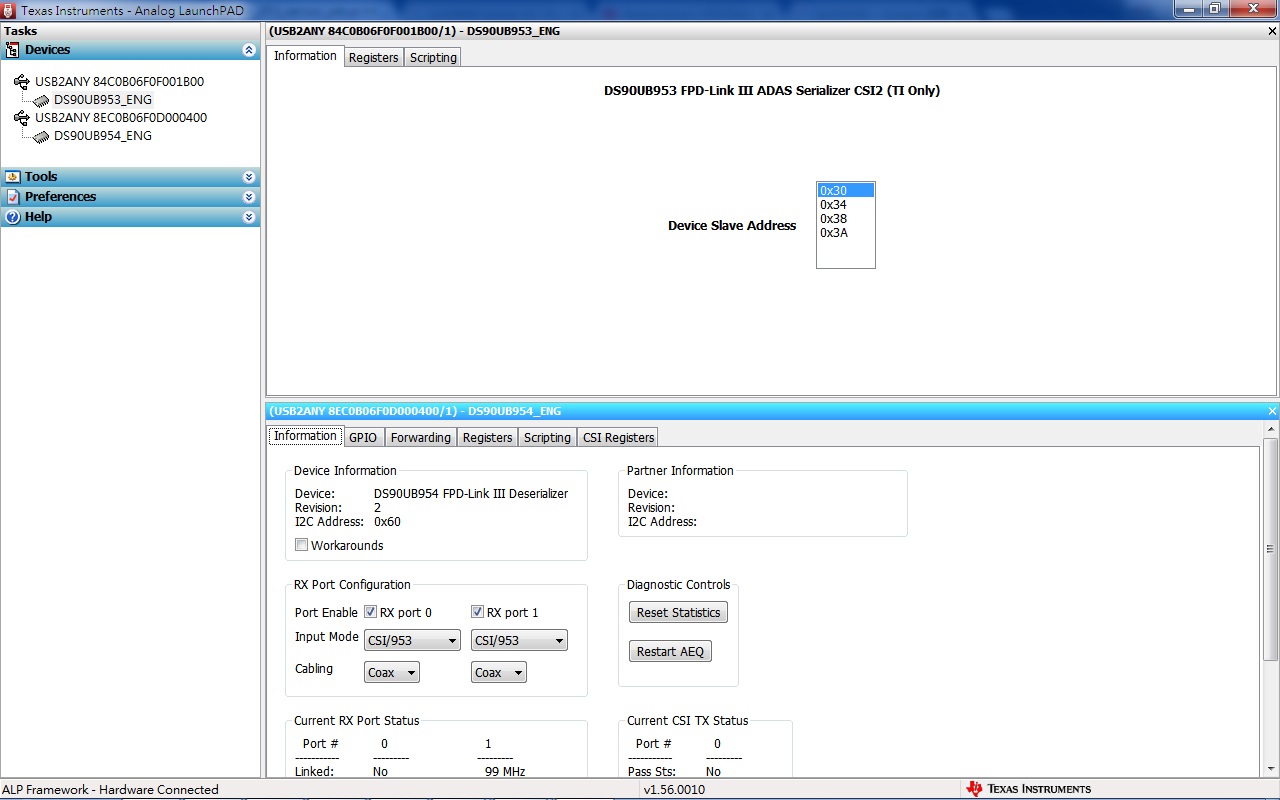This screenshot has width=1280, height=800.
Task: Toggle the Workarounds checkbox
Action: coord(301,545)
